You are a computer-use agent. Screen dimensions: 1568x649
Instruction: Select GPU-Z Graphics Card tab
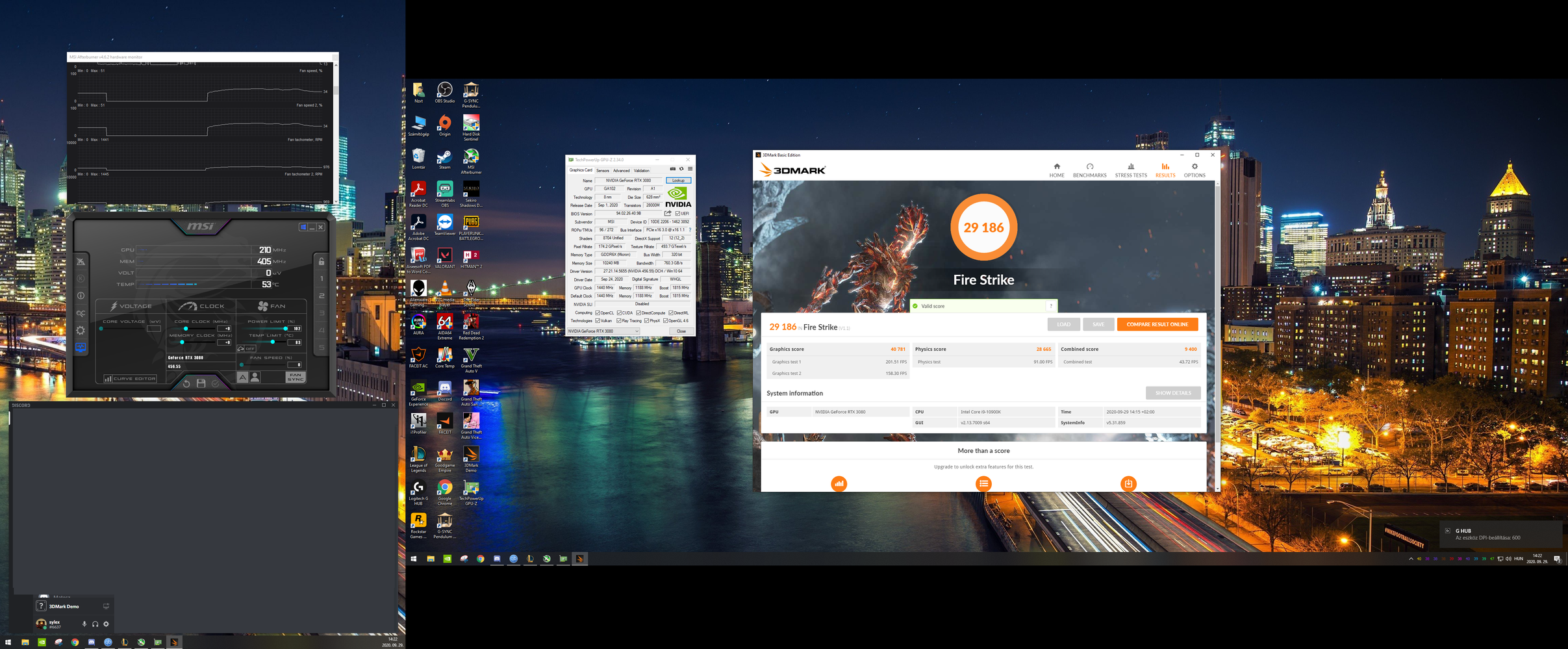click(x=581, y=170)
